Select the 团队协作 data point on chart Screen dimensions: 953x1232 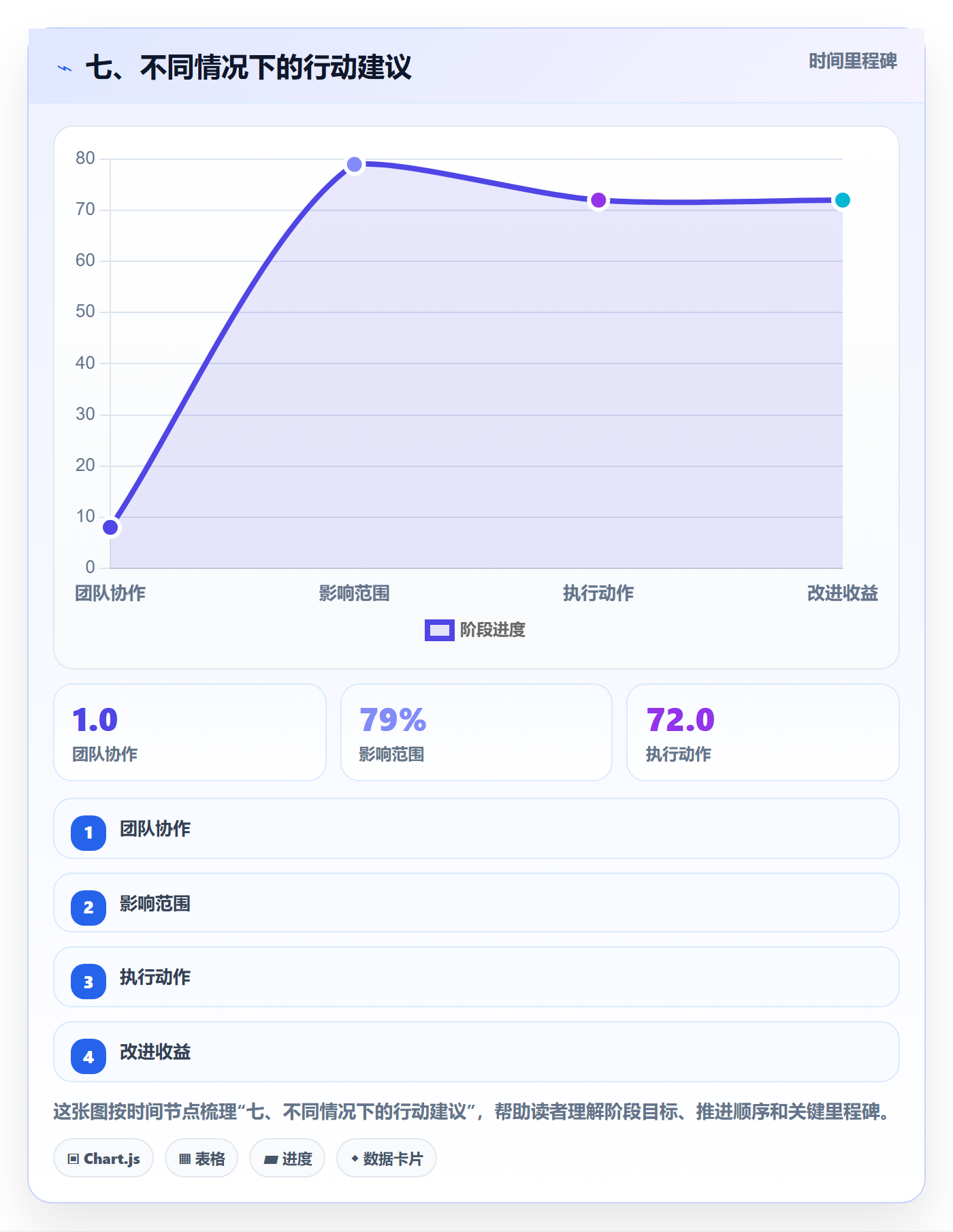(110, 528)
